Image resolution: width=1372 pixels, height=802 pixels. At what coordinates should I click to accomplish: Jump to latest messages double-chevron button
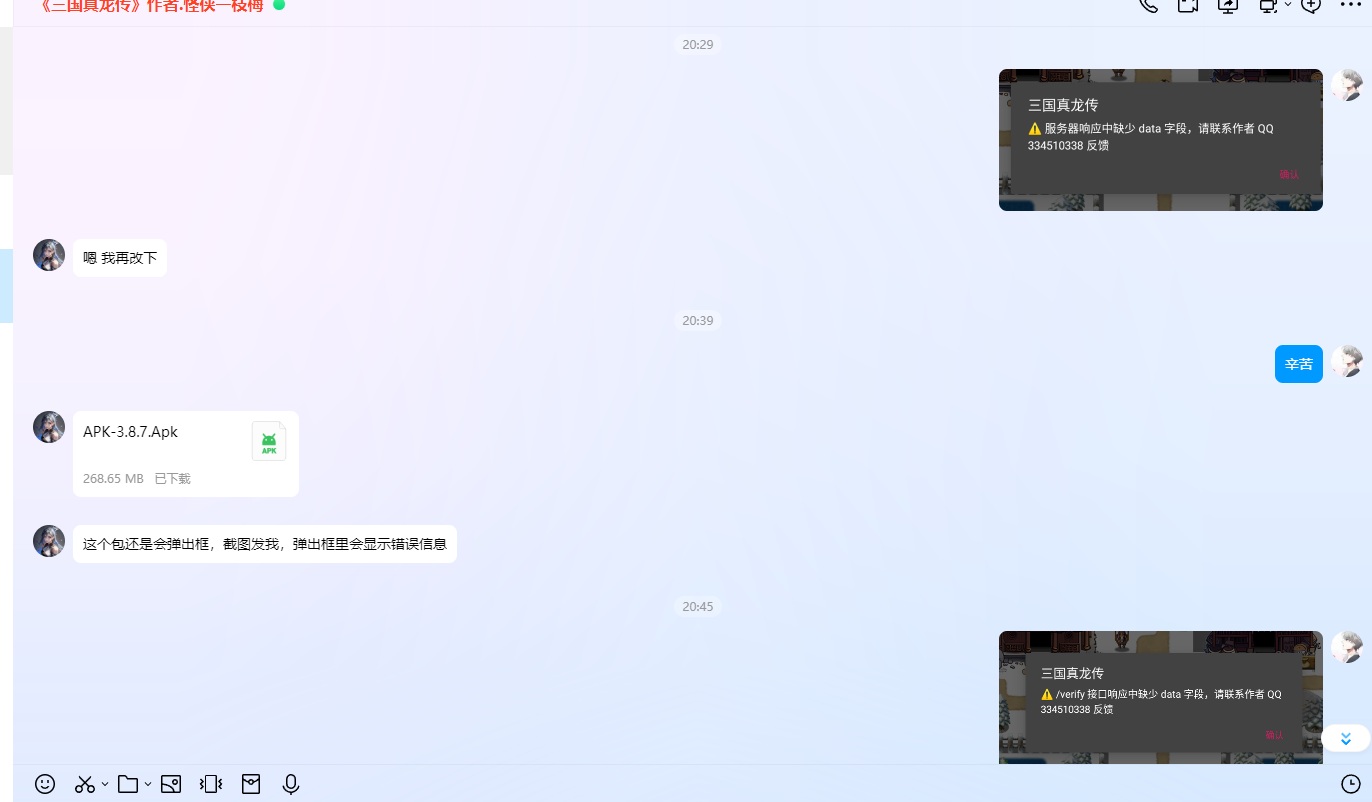1346,739
